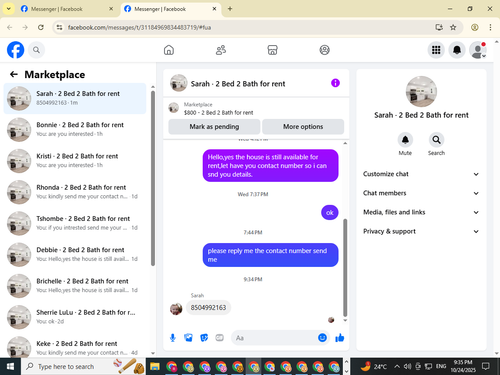500x375 pixels.
Task: Open the Friends icon in top navigation
Action: [221, 50]
